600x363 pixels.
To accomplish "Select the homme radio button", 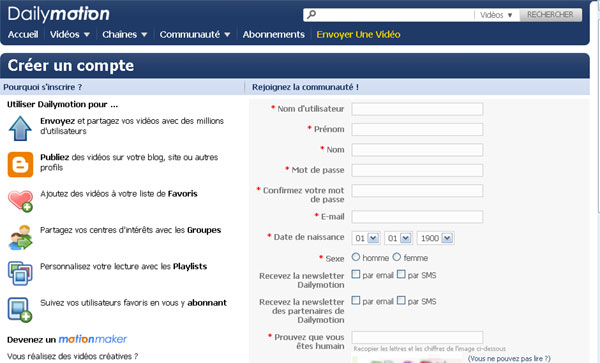I will click(x=356, y=257).
